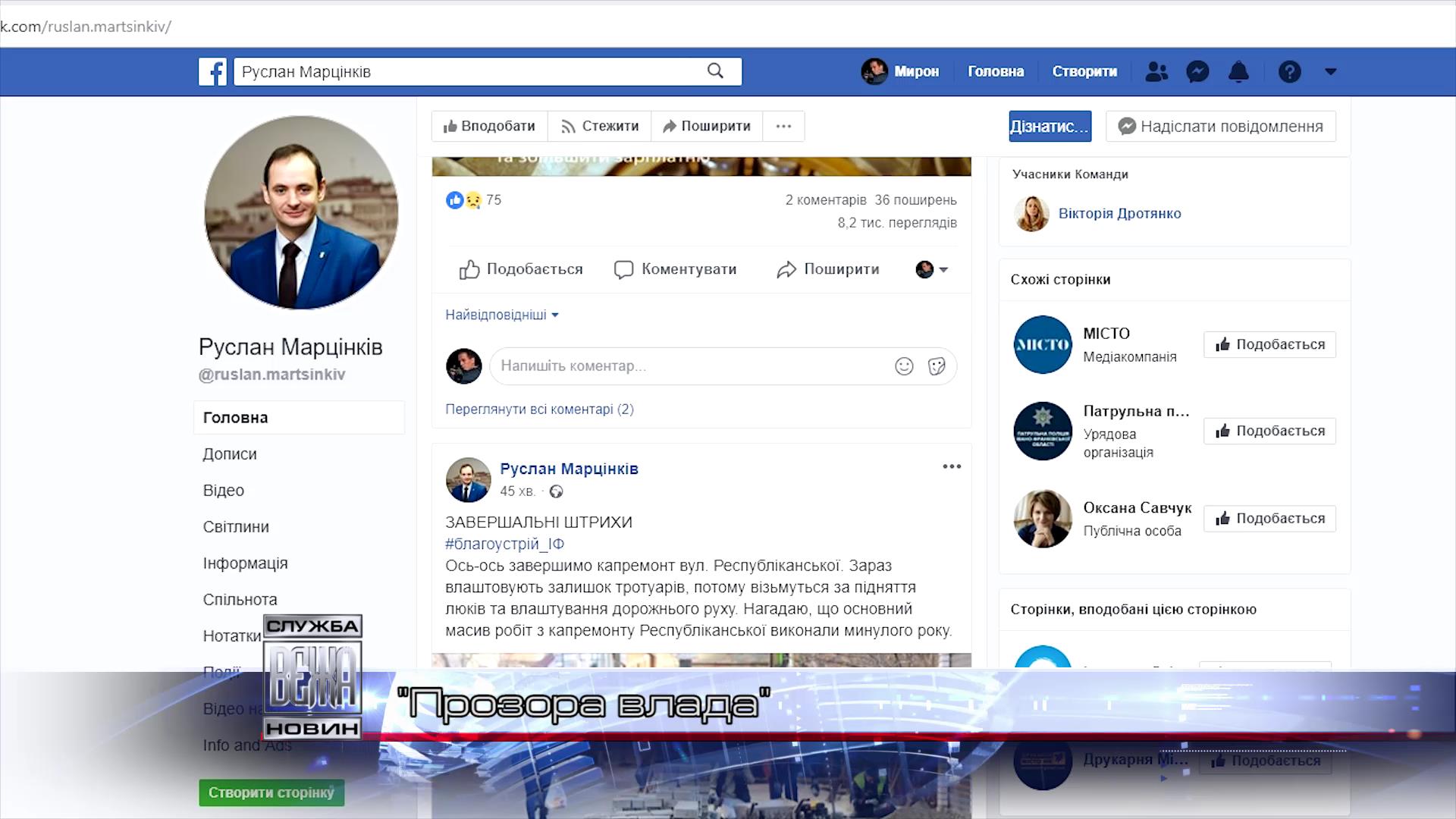Click Надіслати повідомлення button
The image size is (1456, 819).
click(x=1221, y=126)
